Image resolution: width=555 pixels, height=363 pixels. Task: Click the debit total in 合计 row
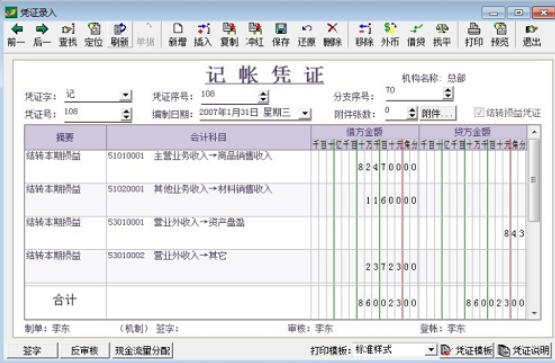click(365, 303)
